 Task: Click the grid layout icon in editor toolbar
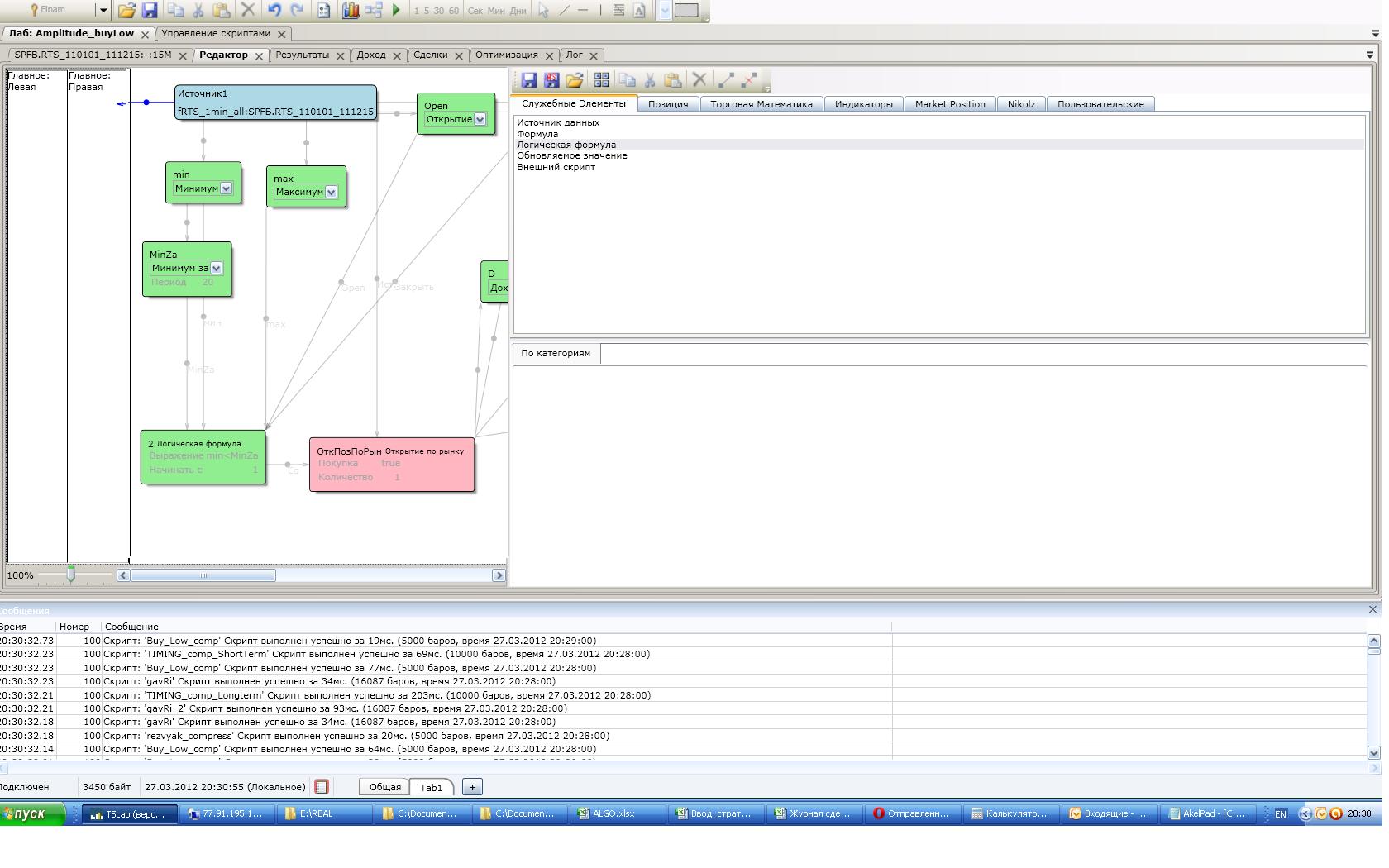click(x=601, y=80)
